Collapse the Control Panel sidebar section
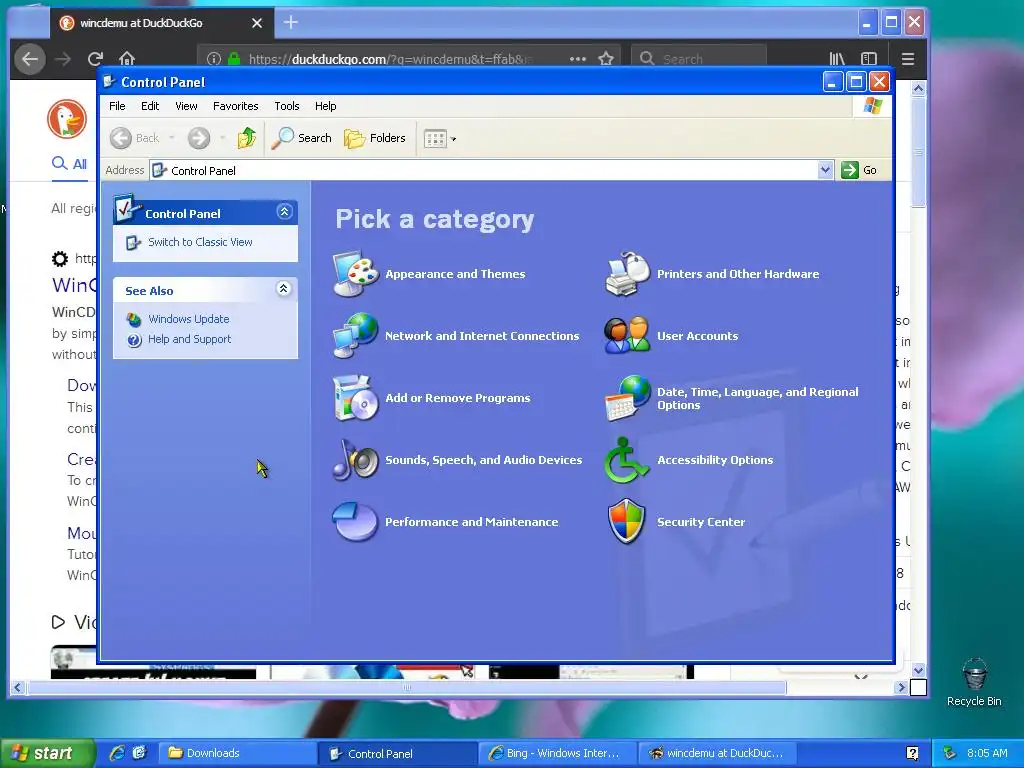The height and width of the screenshot is (768, 1024). click(x=284, y=212)
